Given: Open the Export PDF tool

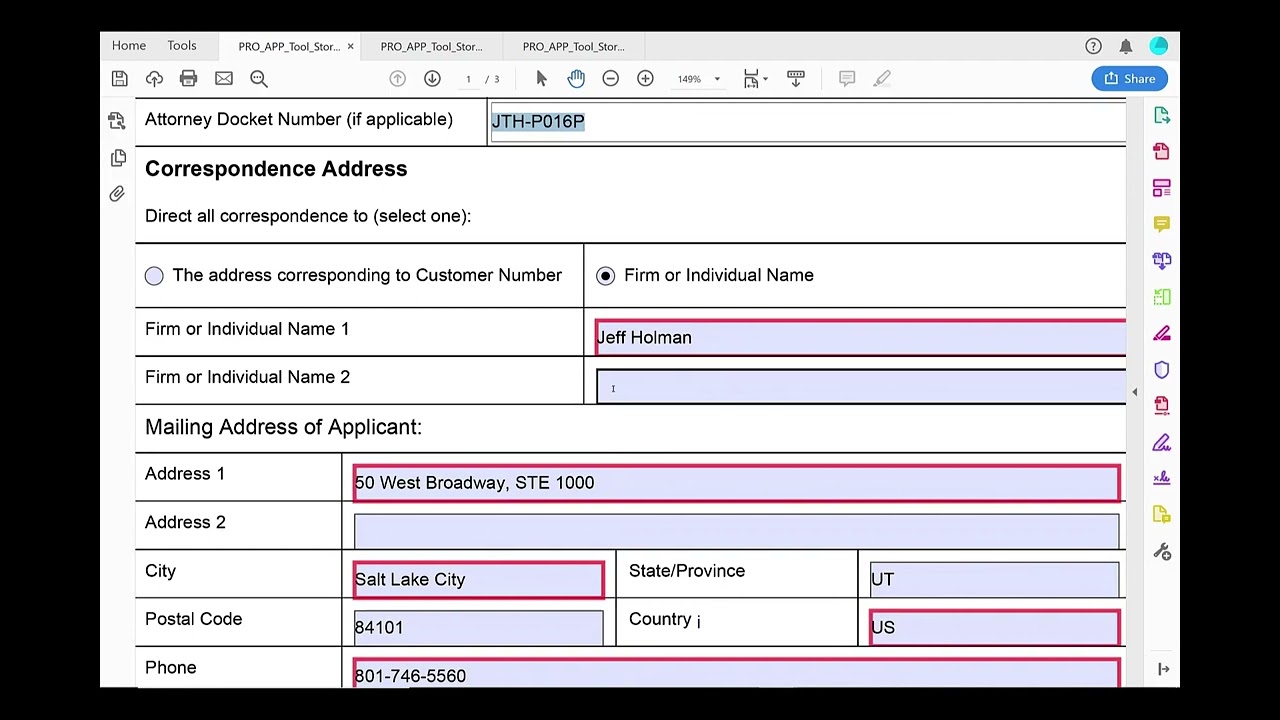Looking at the screenshot, I should (x=1162, y=116).
